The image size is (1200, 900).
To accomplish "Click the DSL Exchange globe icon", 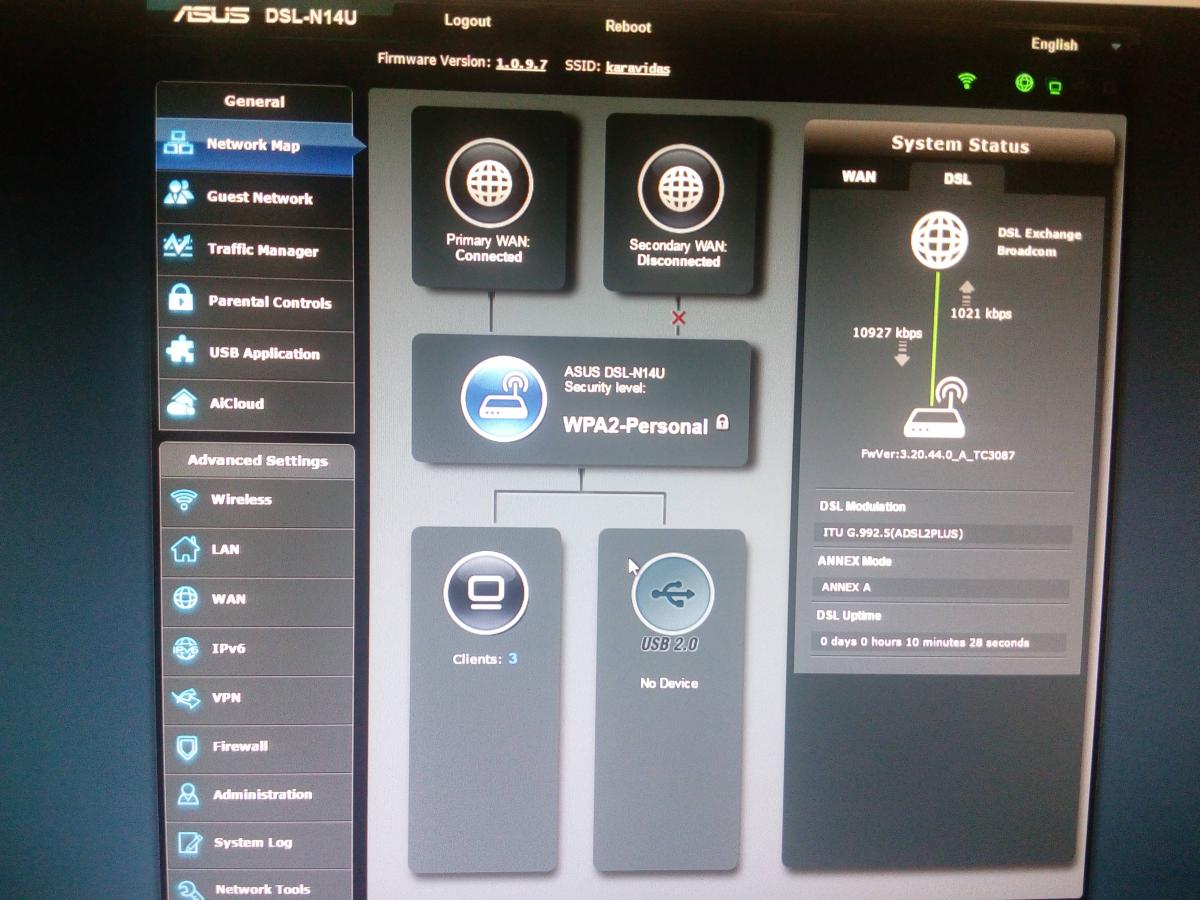I will click(940, 240).
